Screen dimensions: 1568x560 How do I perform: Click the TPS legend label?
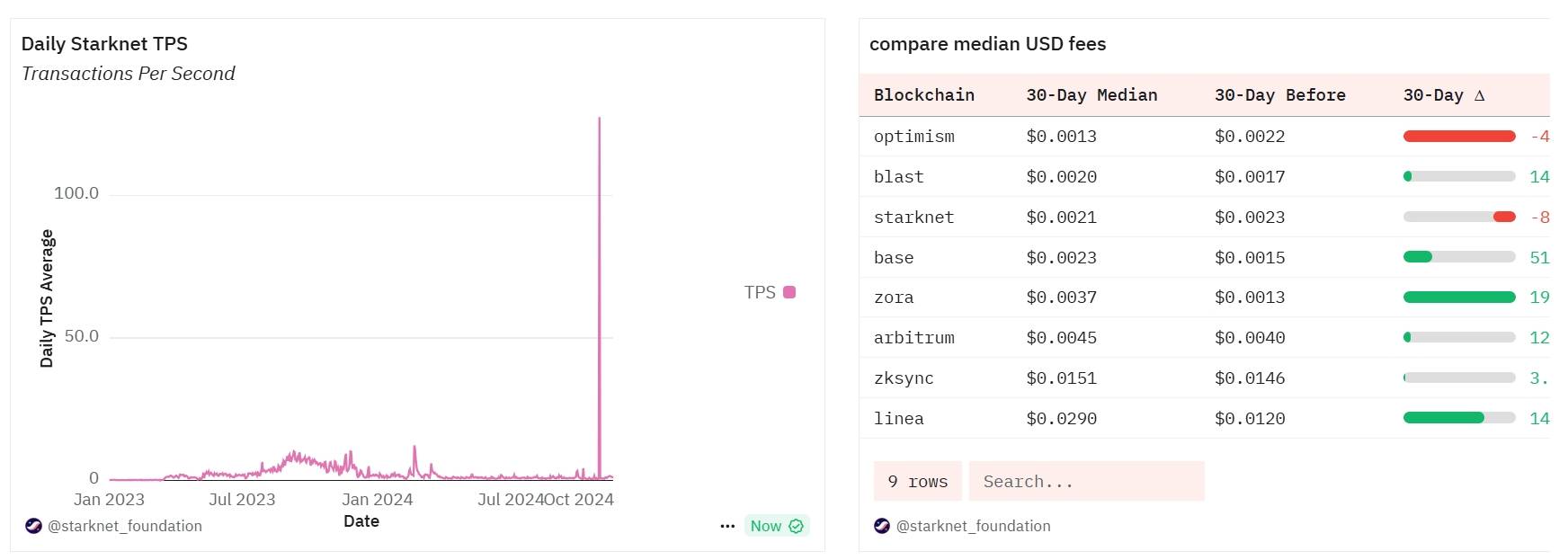click(760, 292)
